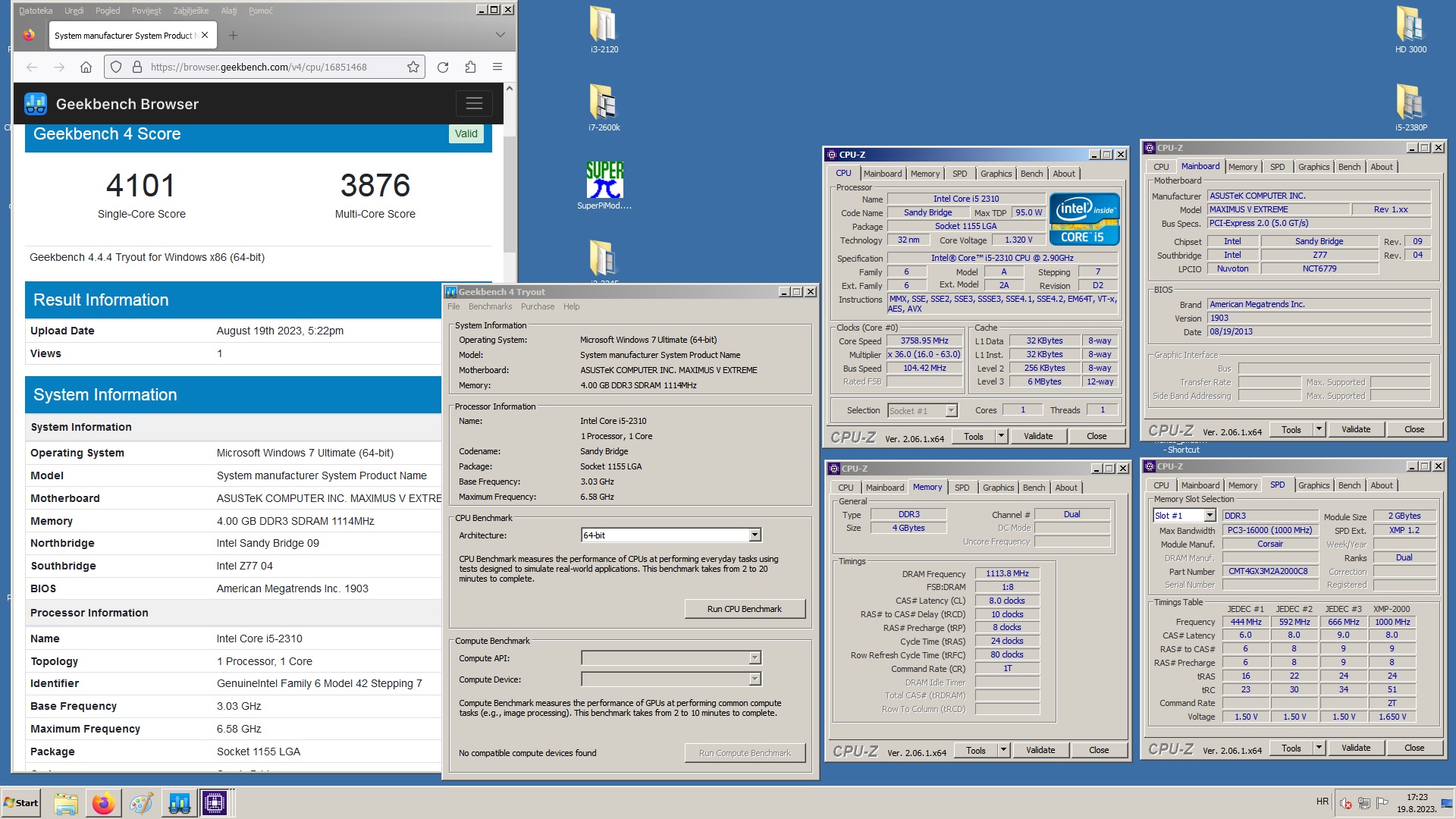Expand the Firefox tab list chevron
The width and height of the screenshot is (1456, 819).
[500, 35]
